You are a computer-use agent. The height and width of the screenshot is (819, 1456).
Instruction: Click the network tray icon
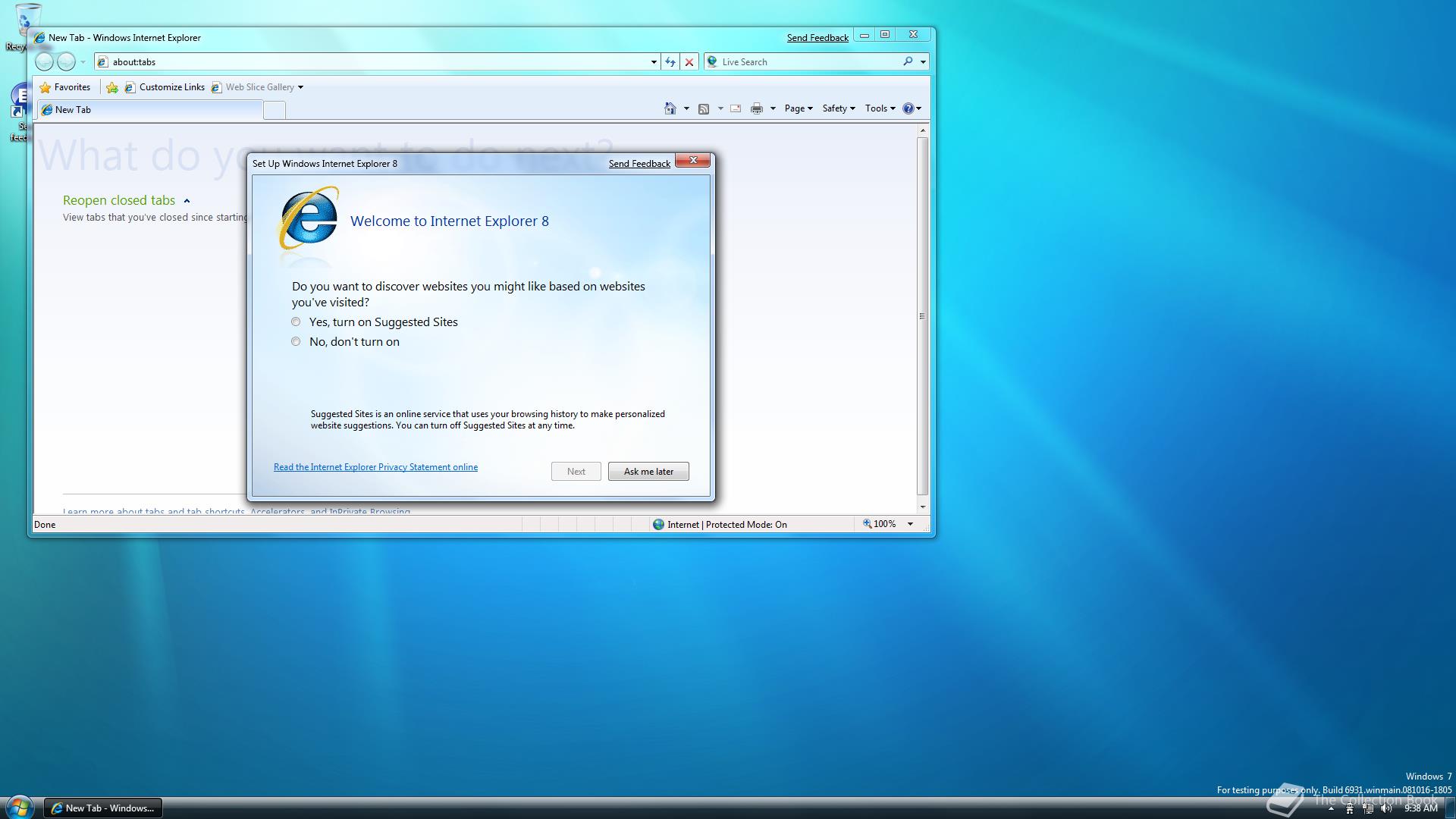[1368, 808]
